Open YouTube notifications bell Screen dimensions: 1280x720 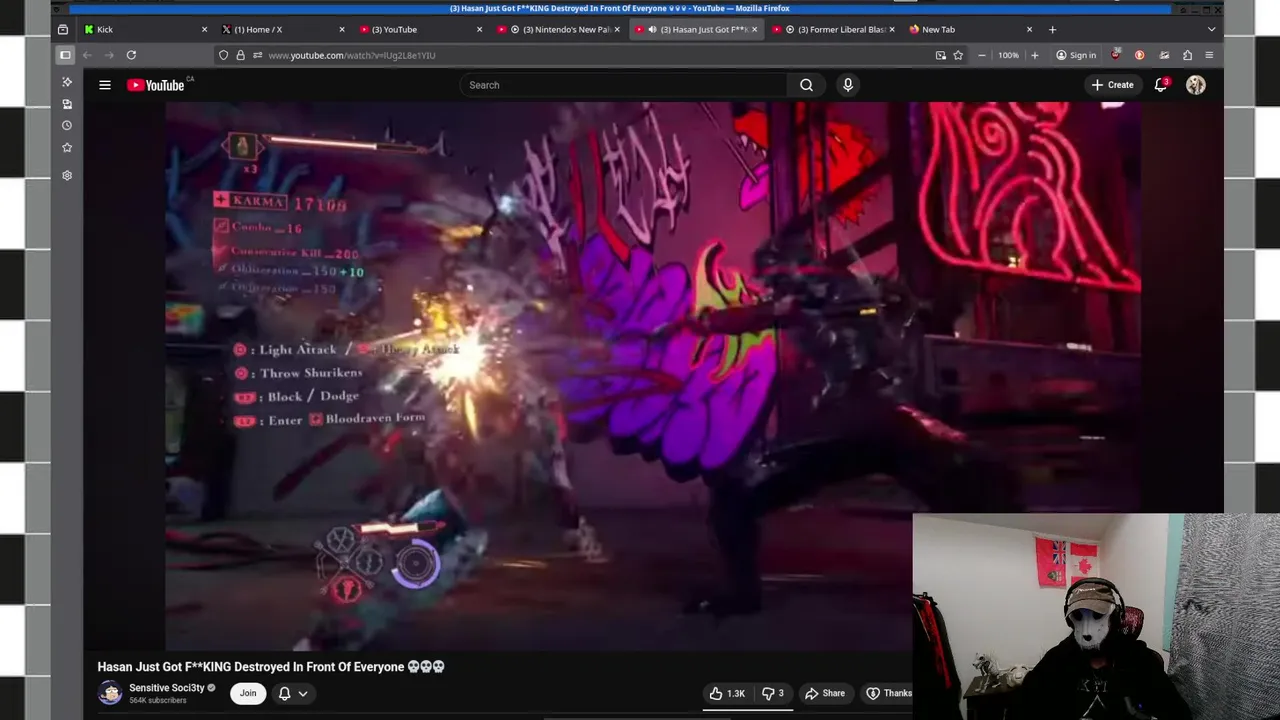pyautogui.click(x=1161, y=85)
